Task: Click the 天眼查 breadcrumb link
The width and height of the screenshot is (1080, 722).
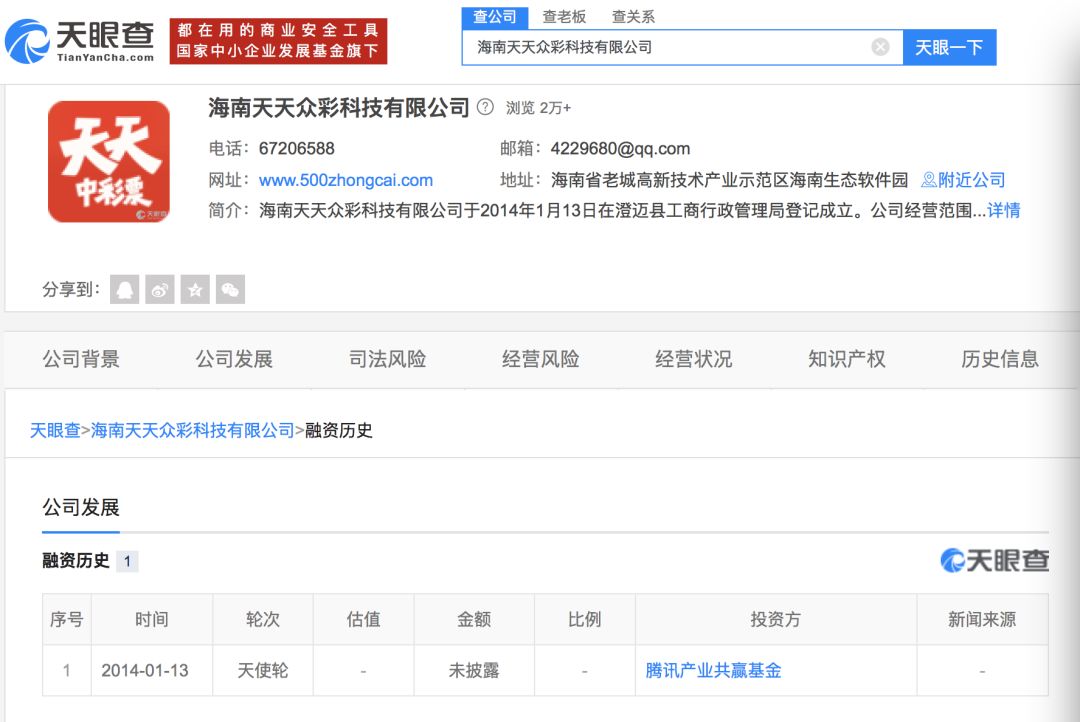Action: 55,431
